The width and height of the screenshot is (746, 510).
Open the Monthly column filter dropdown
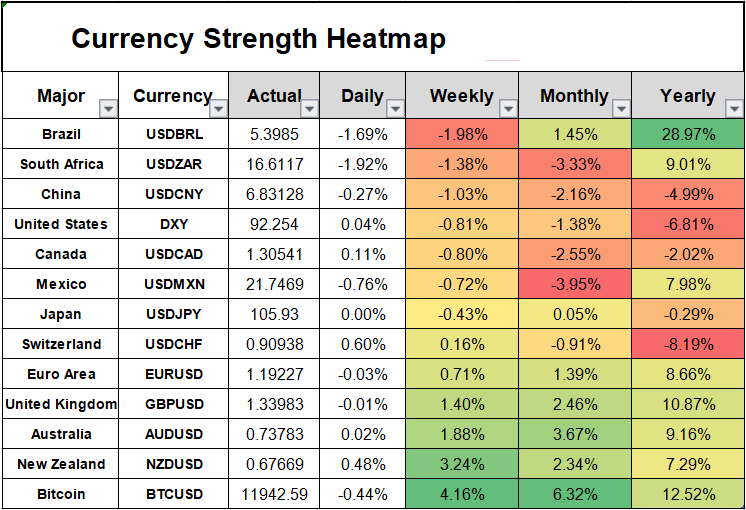tap(620, 108)
